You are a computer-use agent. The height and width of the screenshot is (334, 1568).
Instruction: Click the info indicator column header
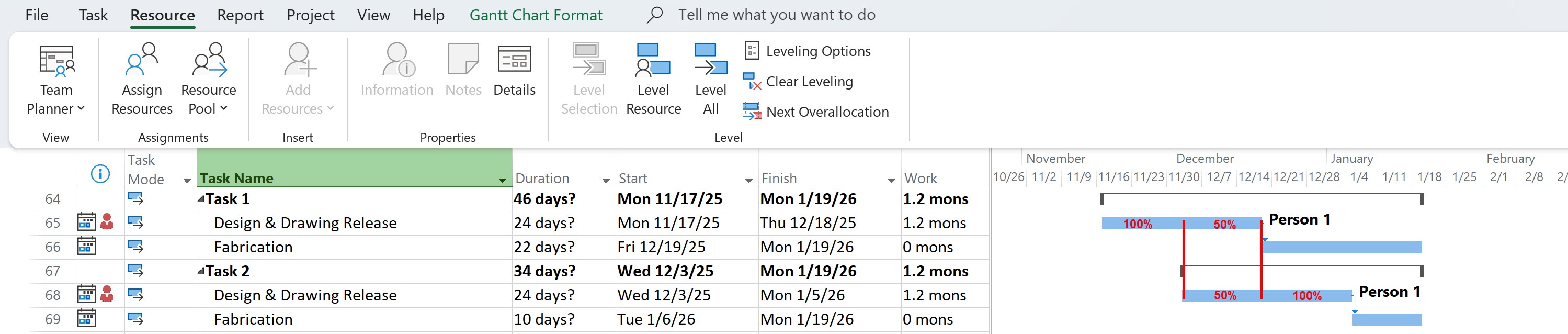100,174
